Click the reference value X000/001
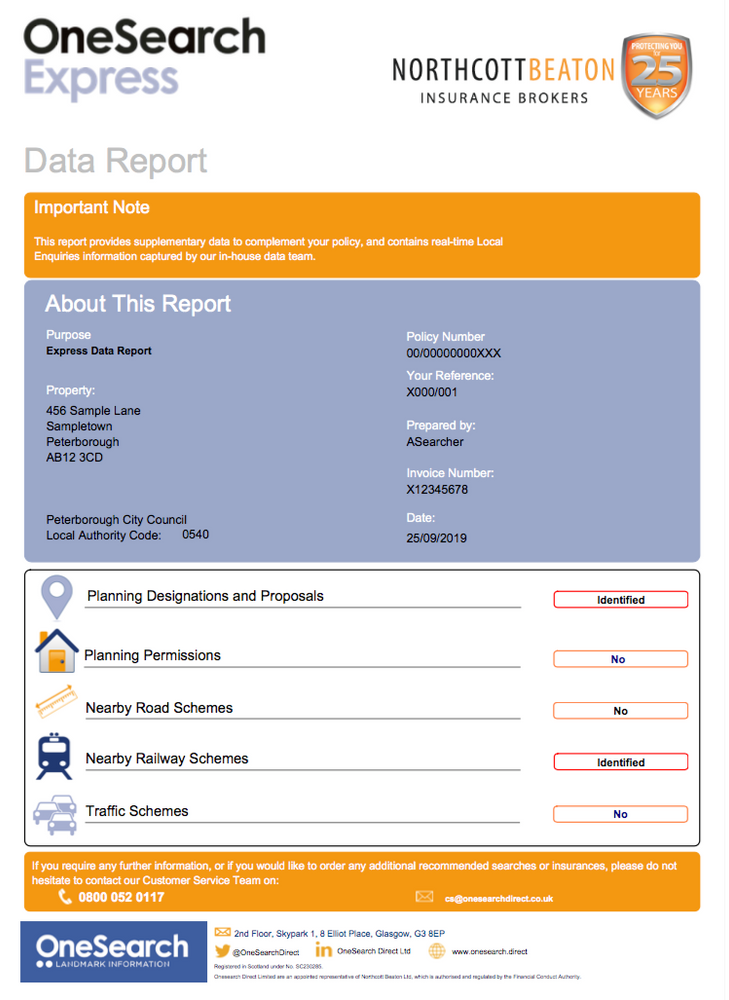This screenshot has width=729, height=1000. point(432,392)
